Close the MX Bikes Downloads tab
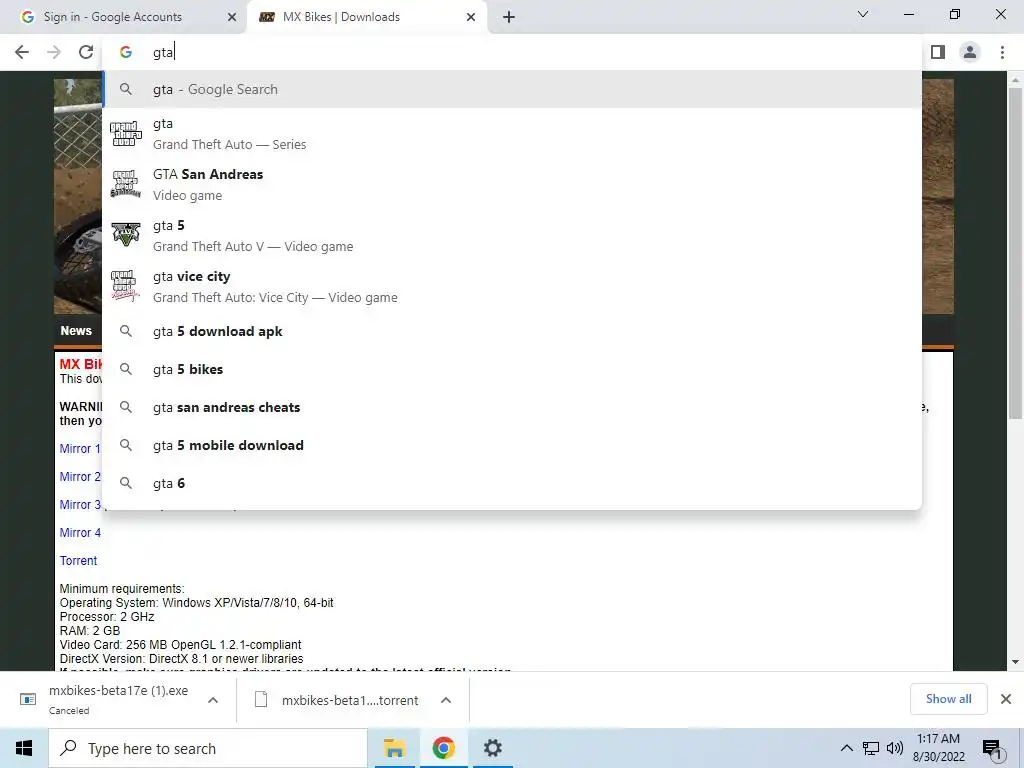Screen dimensions: 1024x768 tap(471, 17)
